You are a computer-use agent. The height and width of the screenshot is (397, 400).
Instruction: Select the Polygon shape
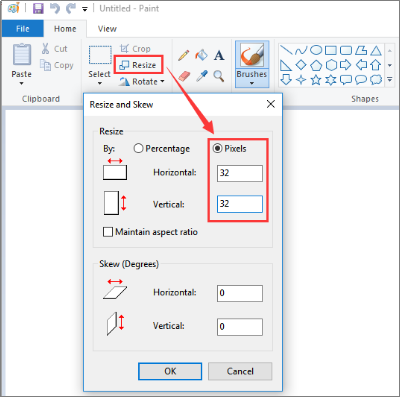pyautogui.click(x=361, y=50)
